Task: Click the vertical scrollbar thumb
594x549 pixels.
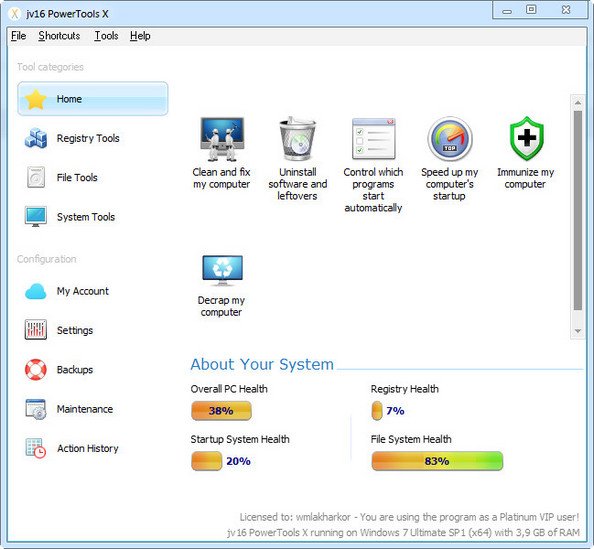Action: 578,210
